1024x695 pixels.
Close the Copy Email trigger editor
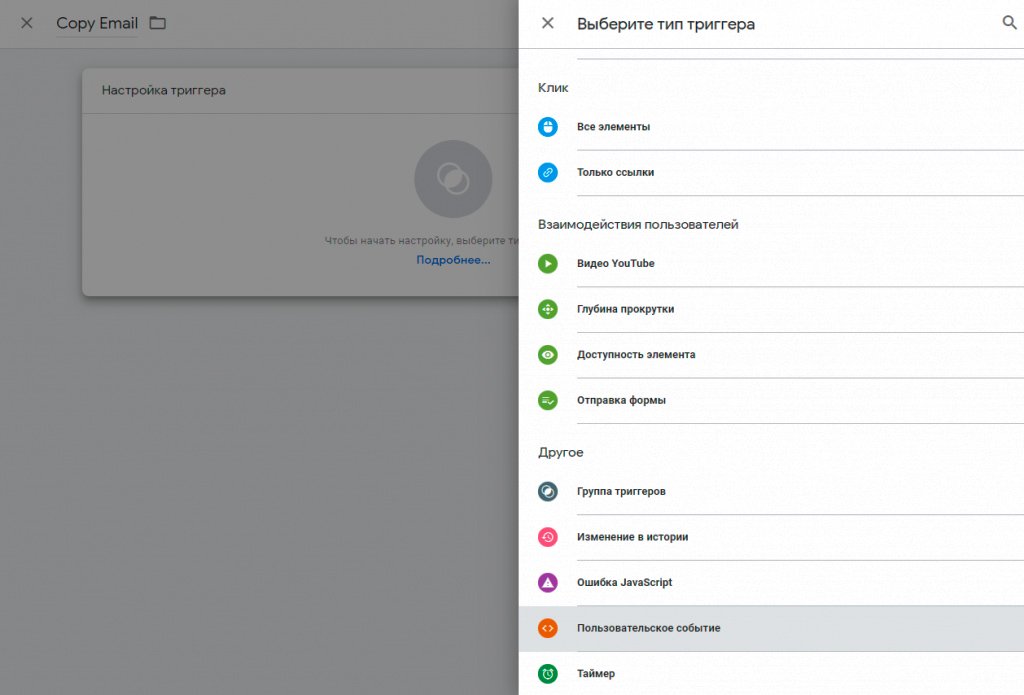click(x=27, y=24)
